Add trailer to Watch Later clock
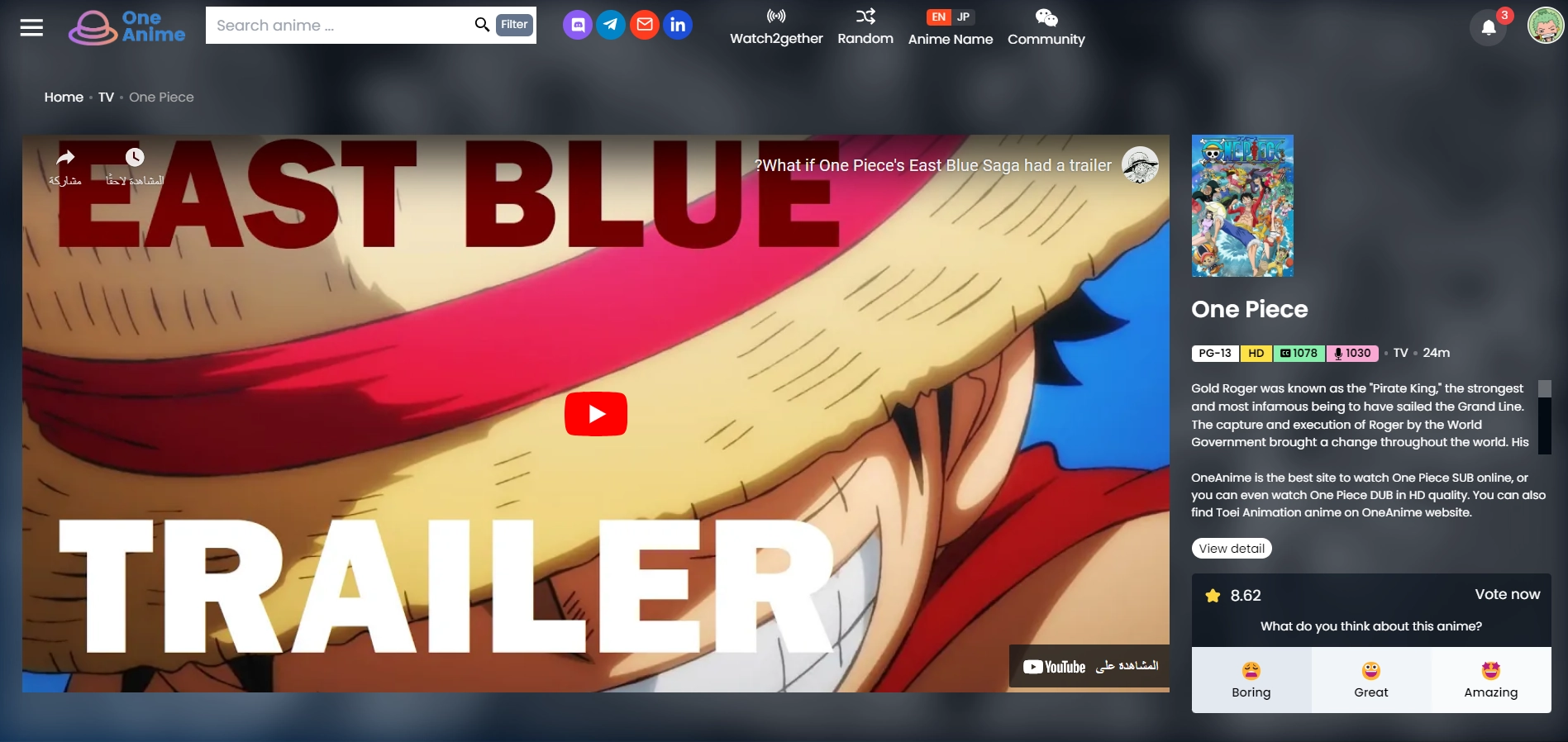Image resolution: width=1568 pixels, height=742 pixels. [x=135, y=166]
